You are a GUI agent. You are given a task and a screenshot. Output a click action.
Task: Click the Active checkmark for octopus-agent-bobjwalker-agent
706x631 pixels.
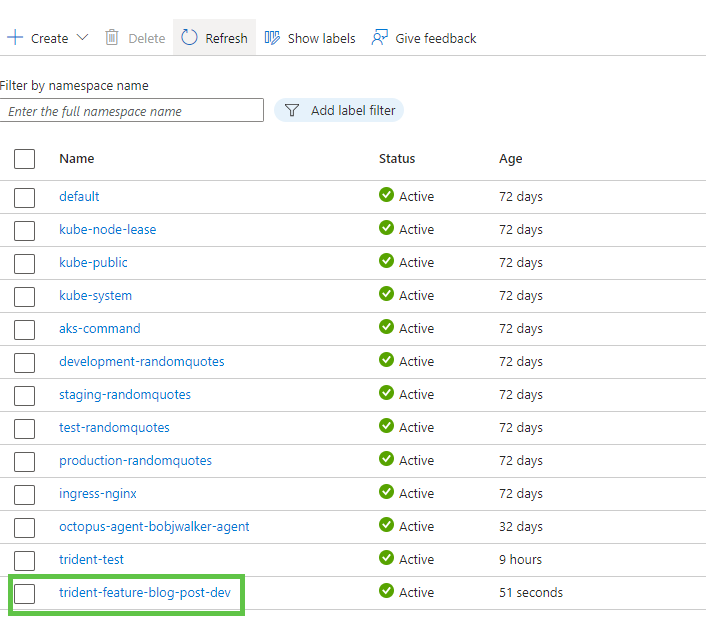(386, 524)
